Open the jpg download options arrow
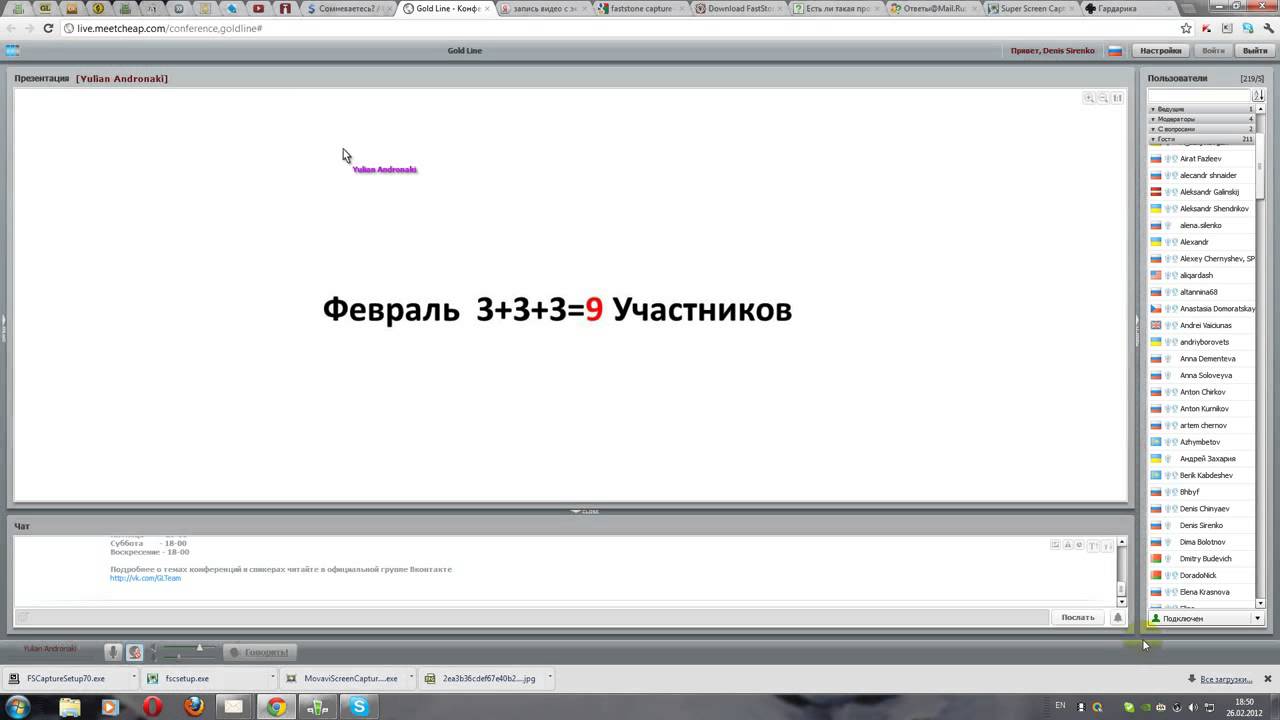Screen dimensions: 1280x720 coord(550,677)
